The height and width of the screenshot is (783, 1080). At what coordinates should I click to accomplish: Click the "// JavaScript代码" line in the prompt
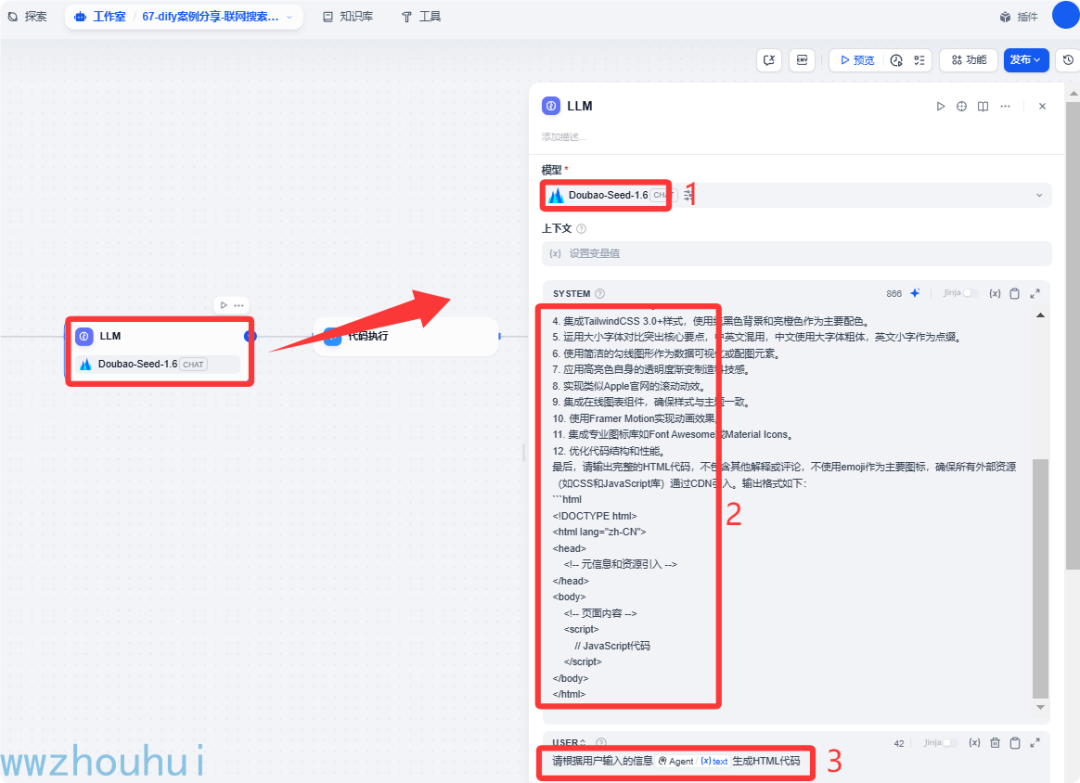click(612, 646)
